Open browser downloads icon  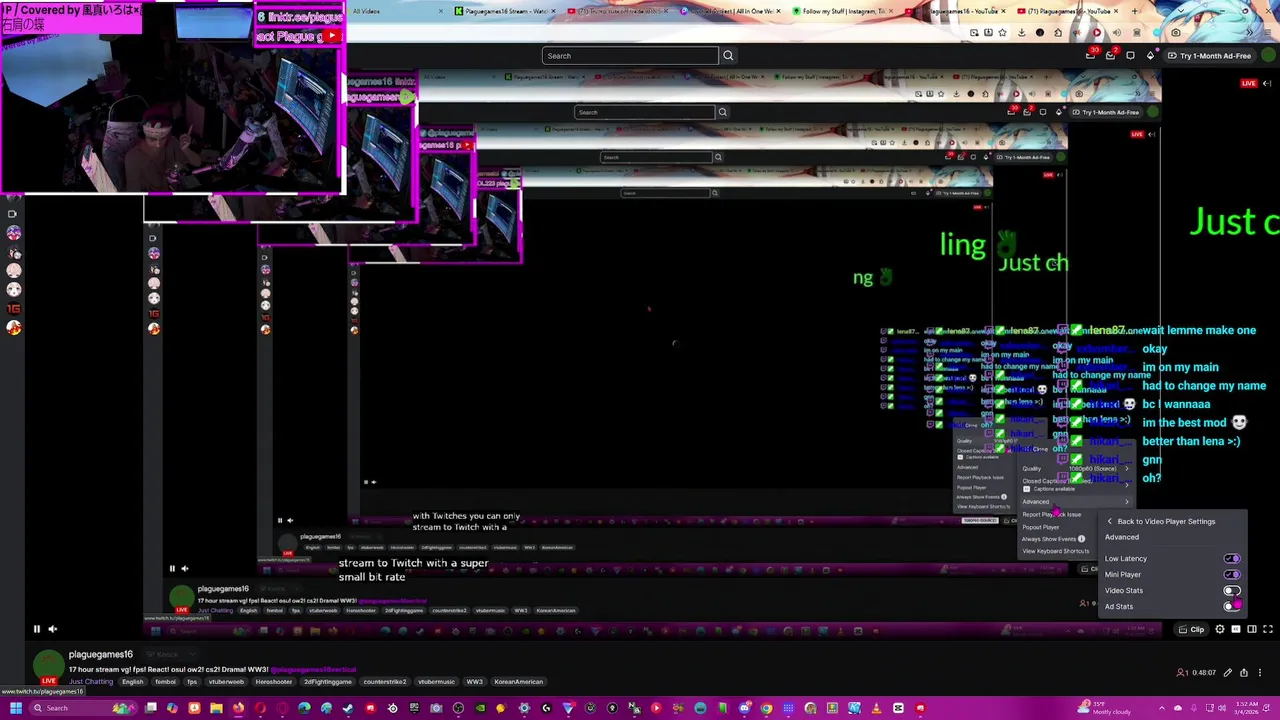pyautogui.click(x=1021, y=33)
